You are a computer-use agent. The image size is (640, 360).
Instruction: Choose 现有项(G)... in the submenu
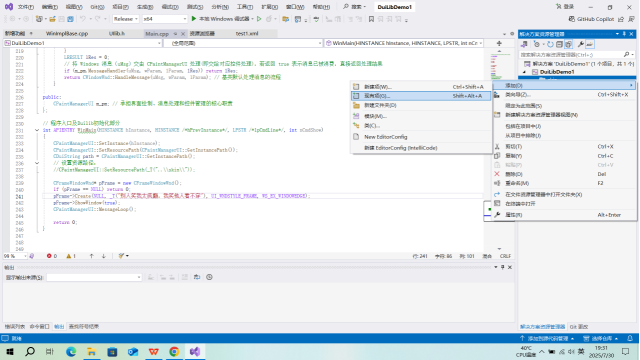click(421, 96)
